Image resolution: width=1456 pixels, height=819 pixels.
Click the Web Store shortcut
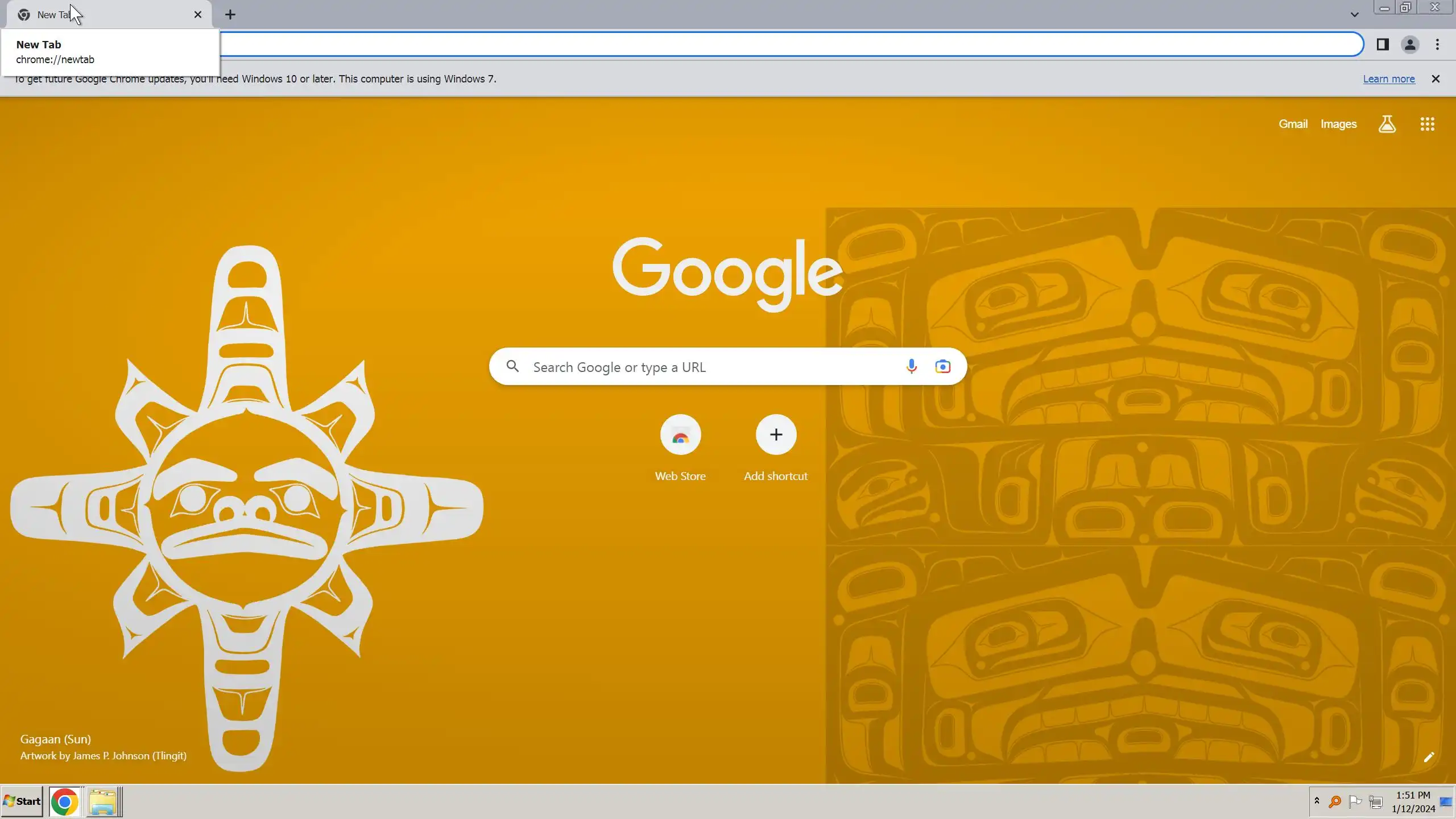tap(680, 435)
